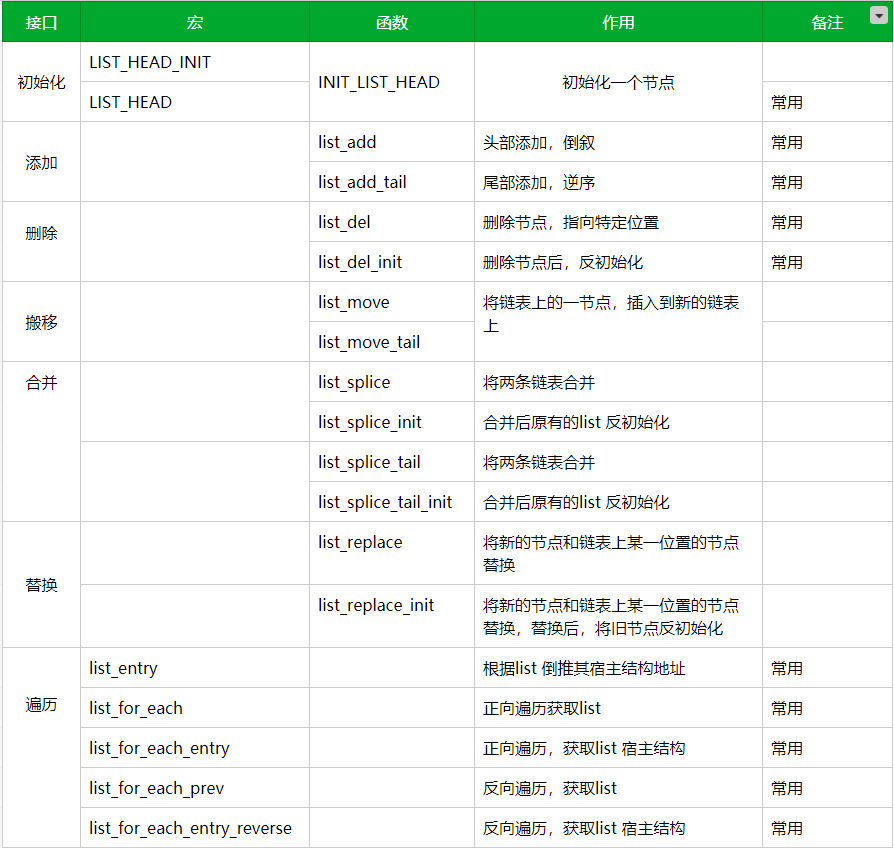Click the list_add function cell
894x848 pixels.
pyautogui.click(x=392, y=142)
